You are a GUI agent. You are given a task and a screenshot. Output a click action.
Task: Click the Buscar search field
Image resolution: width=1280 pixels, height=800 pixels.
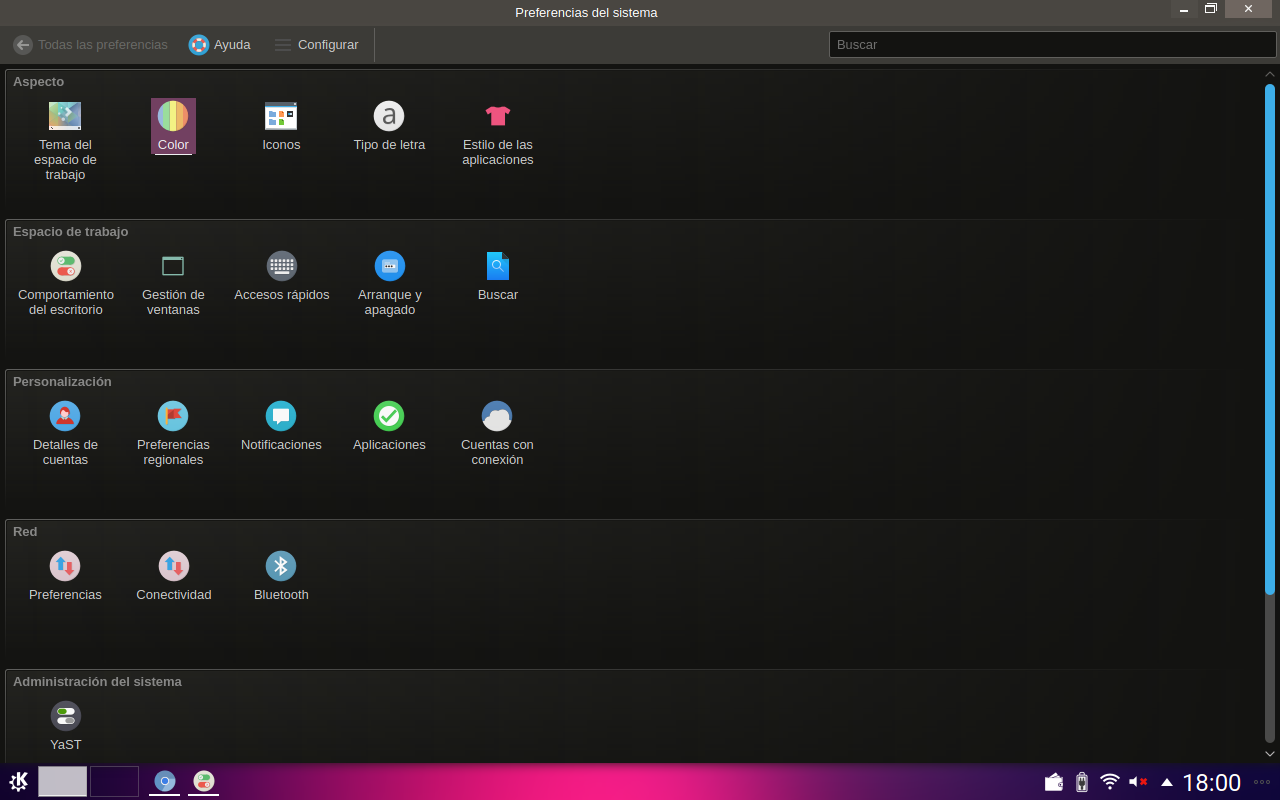click(1052, 44)
